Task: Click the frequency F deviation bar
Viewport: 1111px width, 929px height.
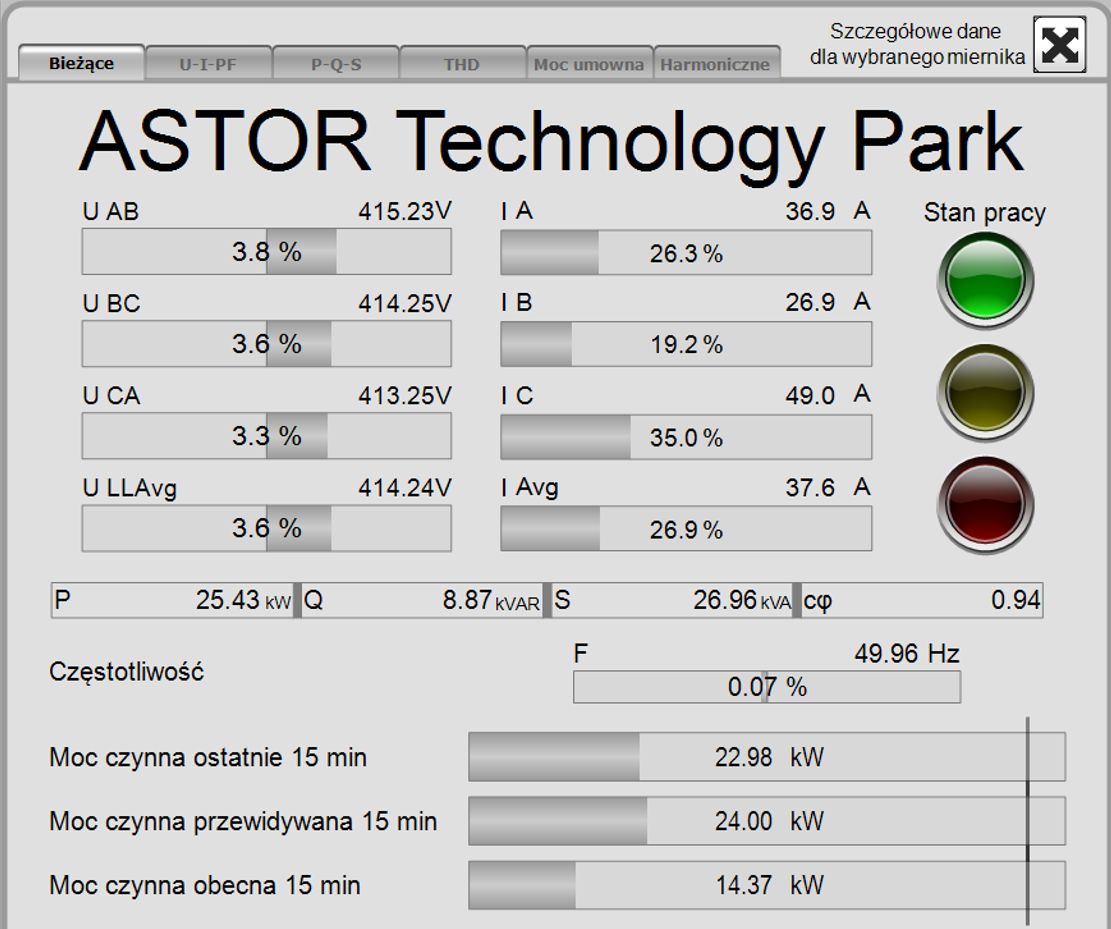Action: 766,687
